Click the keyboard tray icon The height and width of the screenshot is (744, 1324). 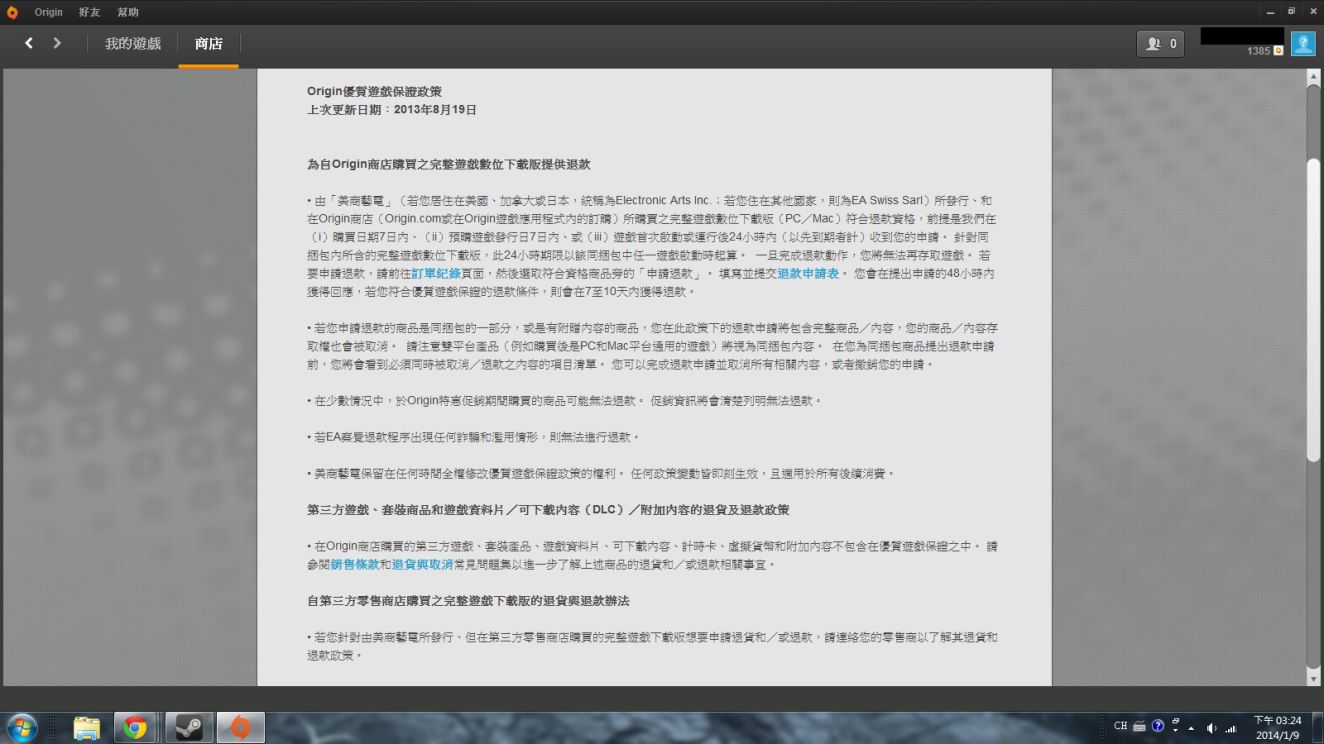coord(1139,727)
